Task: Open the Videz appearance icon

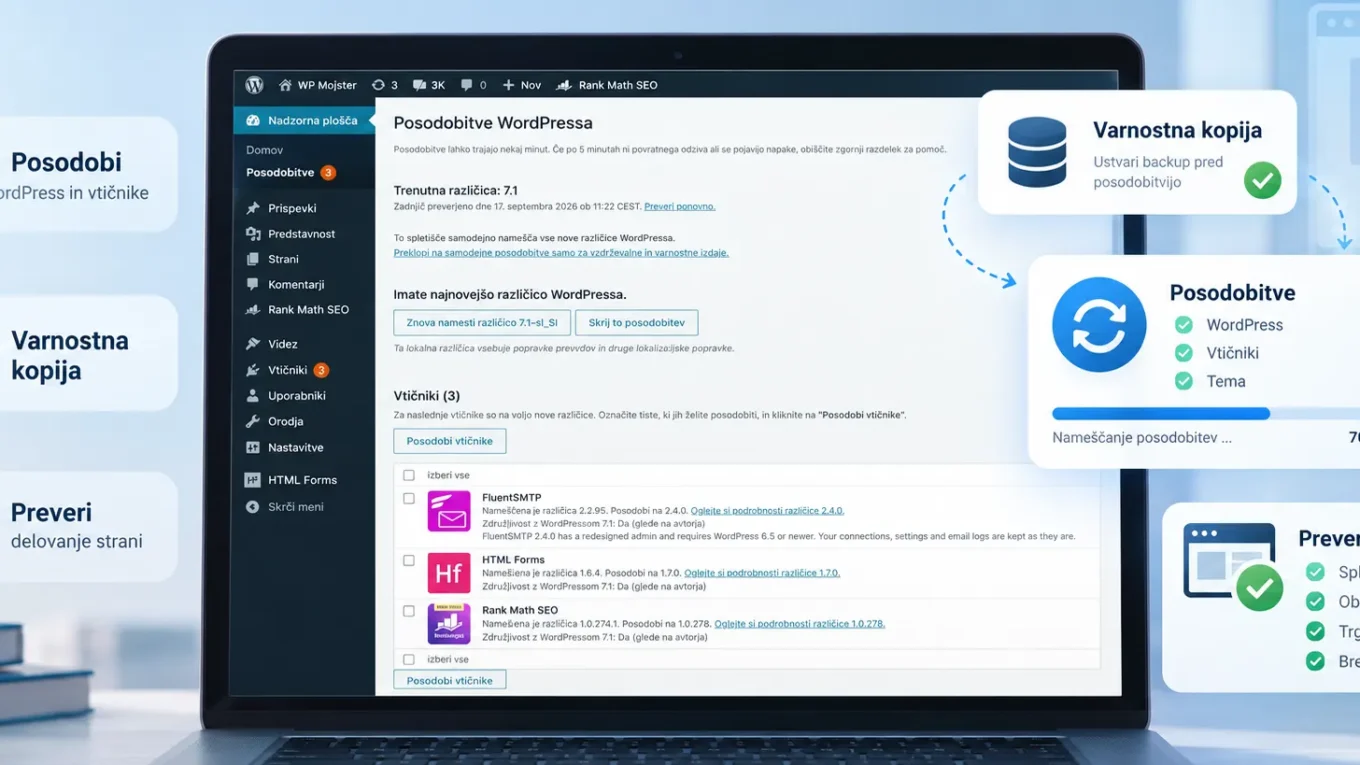Action: (x=253, y=344)
